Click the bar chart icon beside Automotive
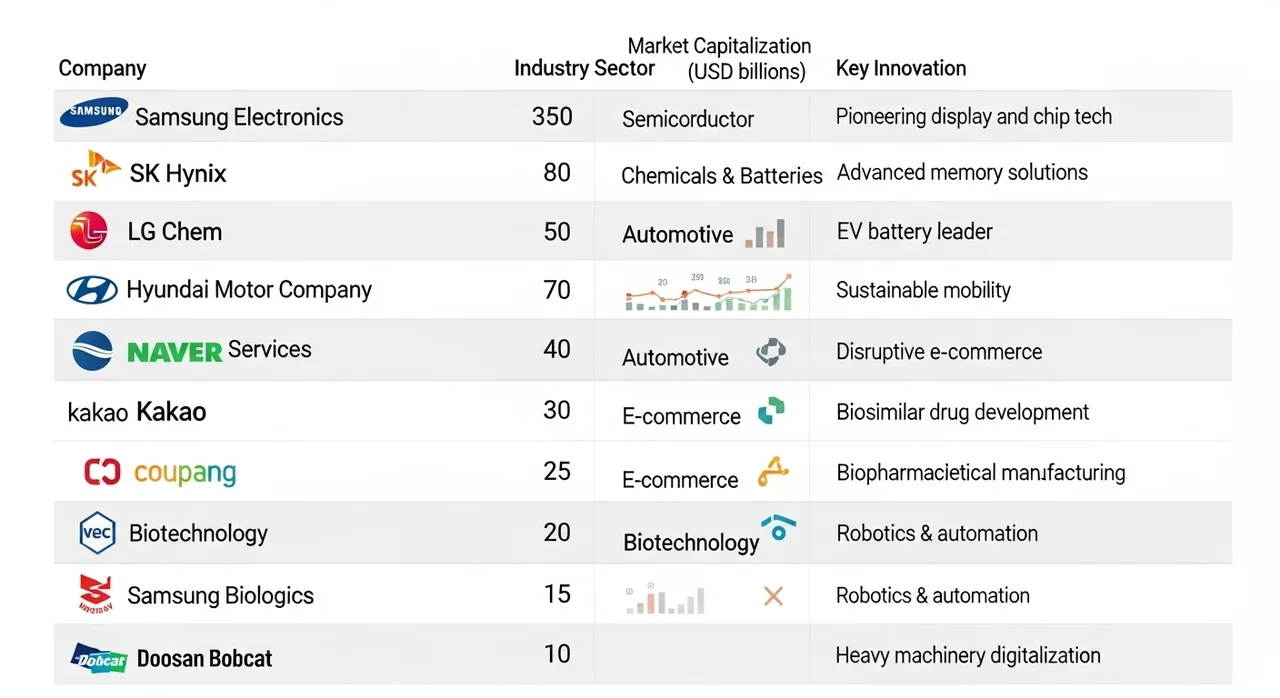 tap(765, 234)
